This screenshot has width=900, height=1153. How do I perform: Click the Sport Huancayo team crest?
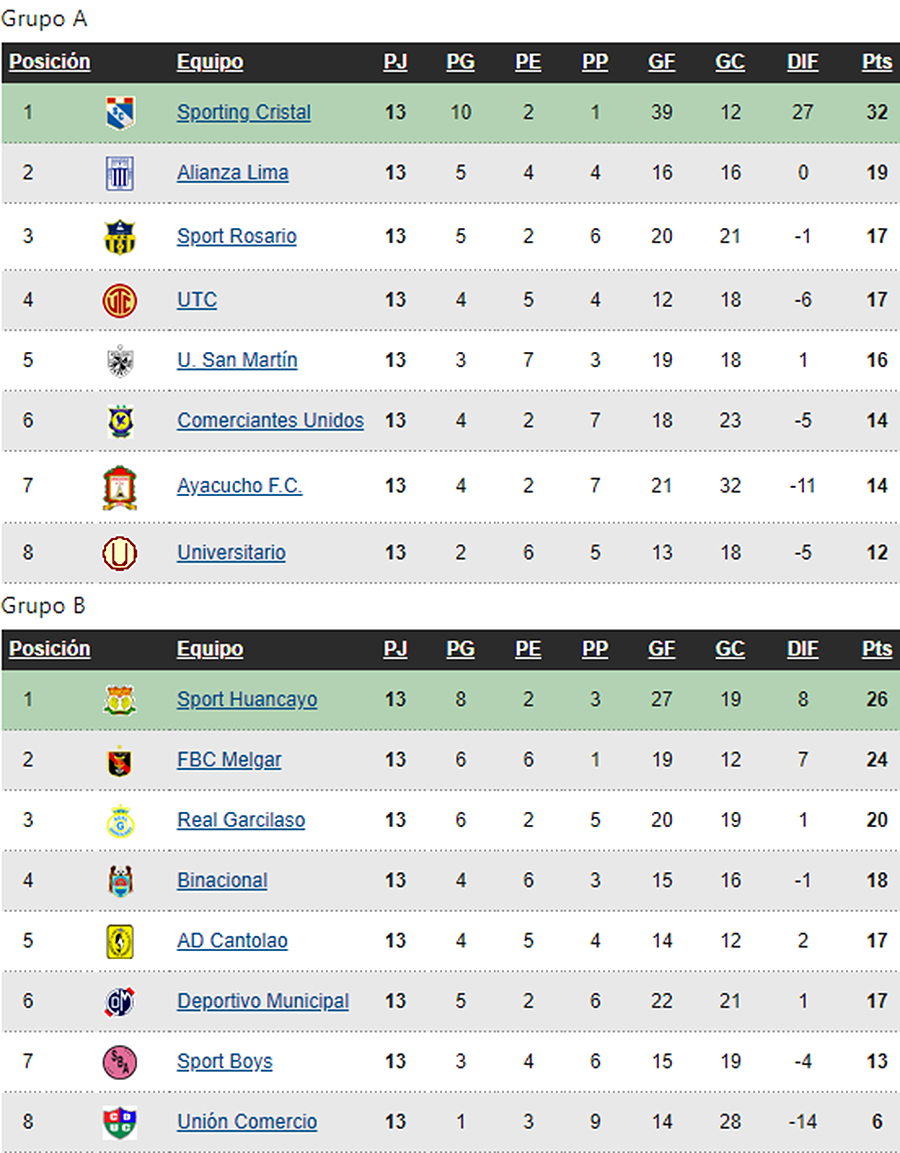120,700
